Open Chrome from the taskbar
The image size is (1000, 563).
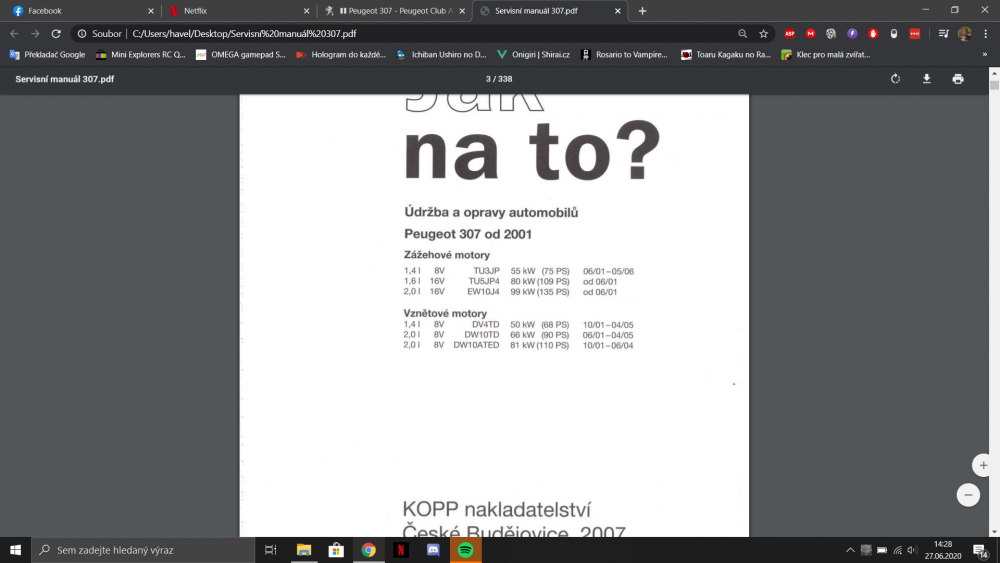tap(369, 550)
